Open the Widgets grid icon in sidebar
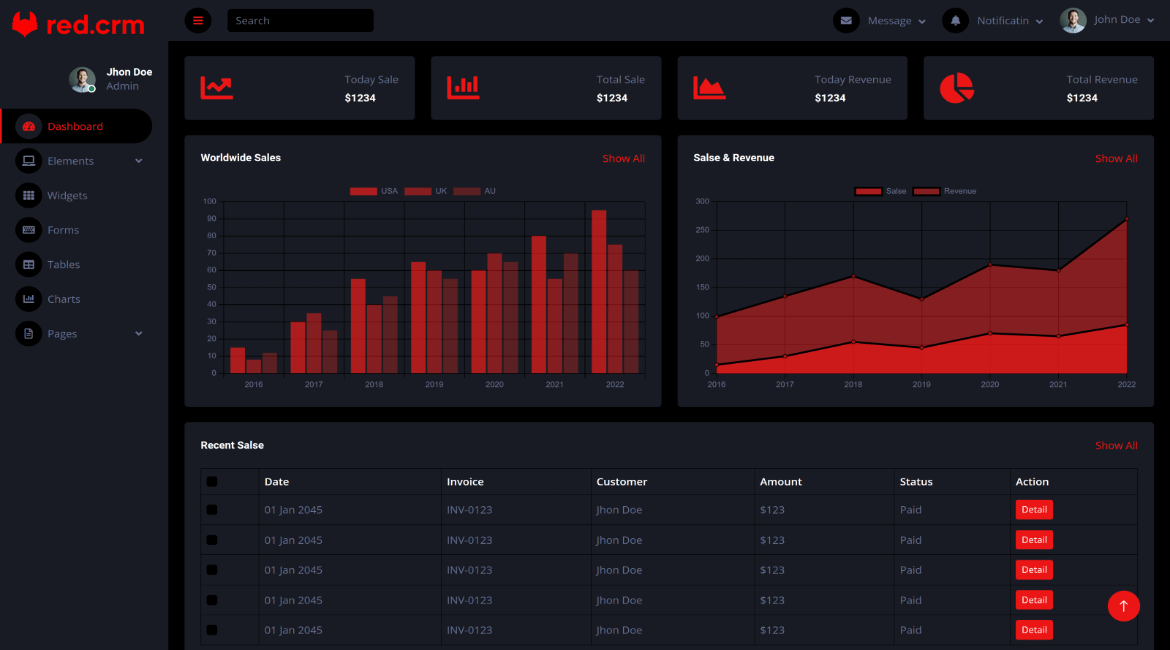1170x650 pixels. click(28, 196)
